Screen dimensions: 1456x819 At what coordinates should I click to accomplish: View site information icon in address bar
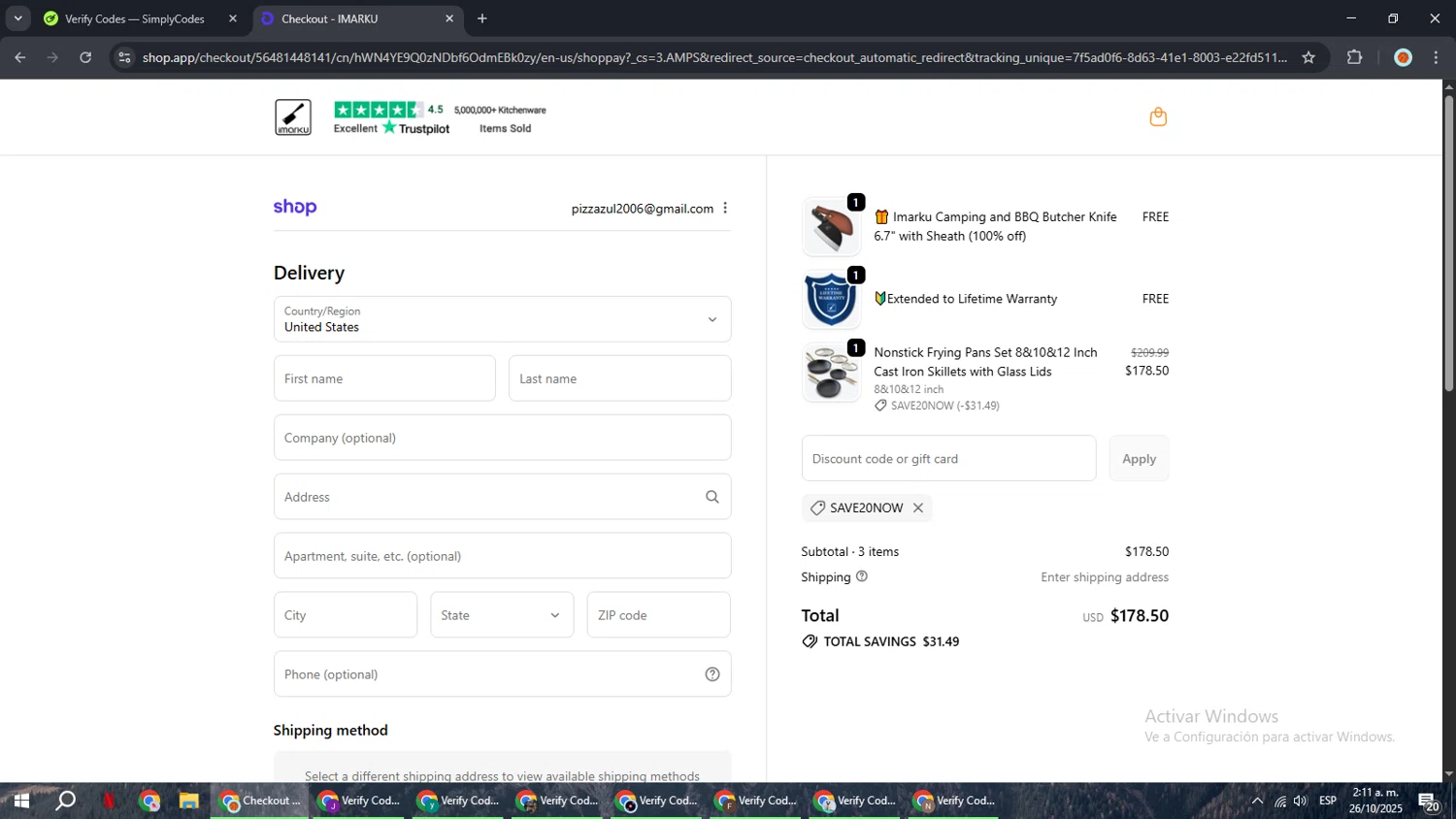click(123, 57)
